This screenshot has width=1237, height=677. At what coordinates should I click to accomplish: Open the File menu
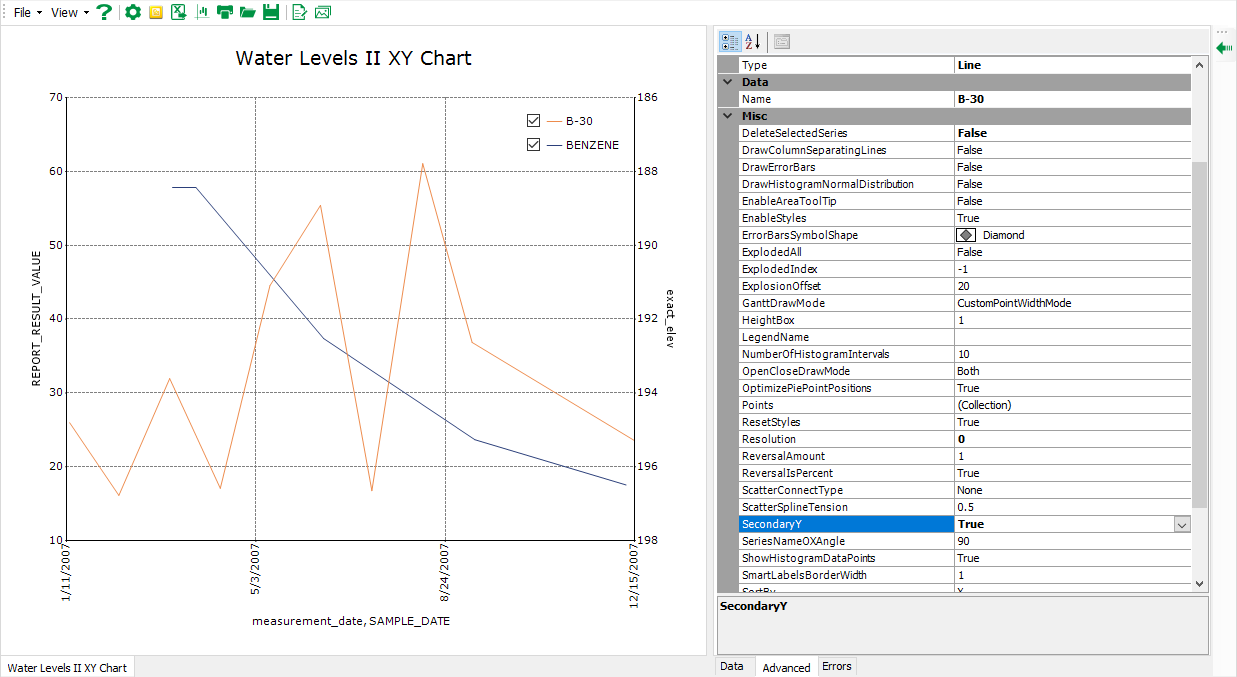coord(27,12)
